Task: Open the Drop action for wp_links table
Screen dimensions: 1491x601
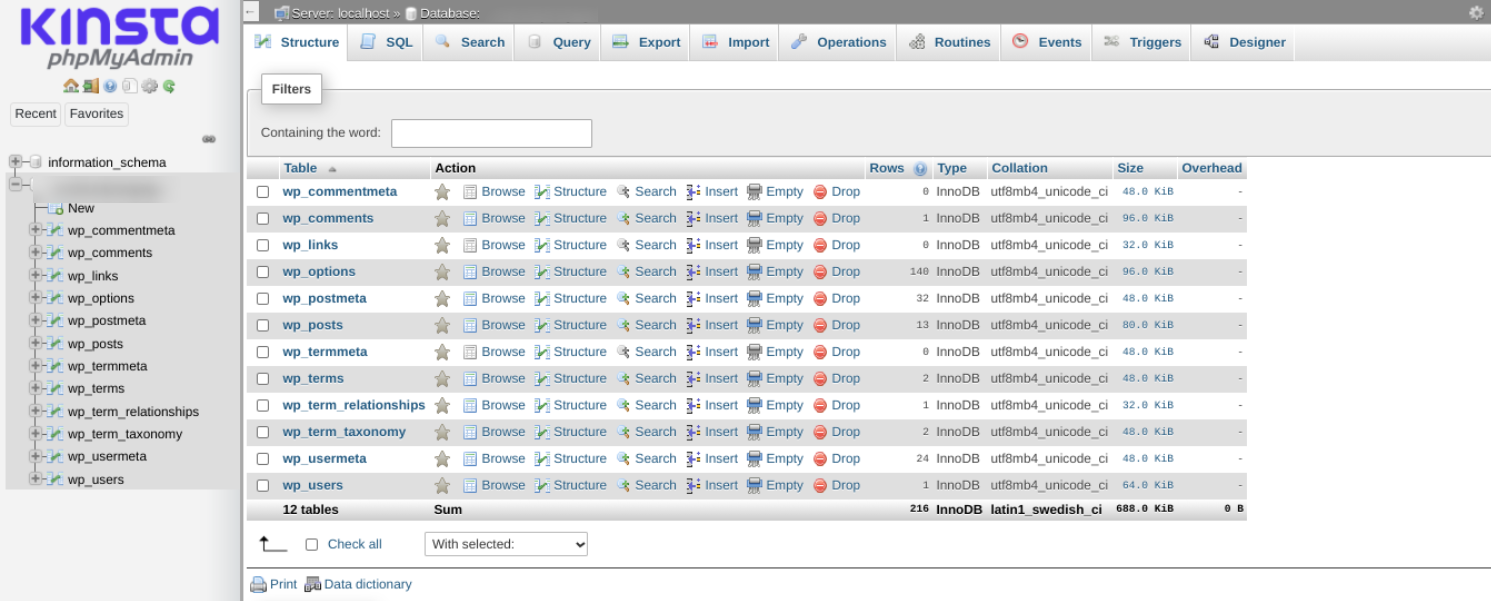Action: pos(845,244)
